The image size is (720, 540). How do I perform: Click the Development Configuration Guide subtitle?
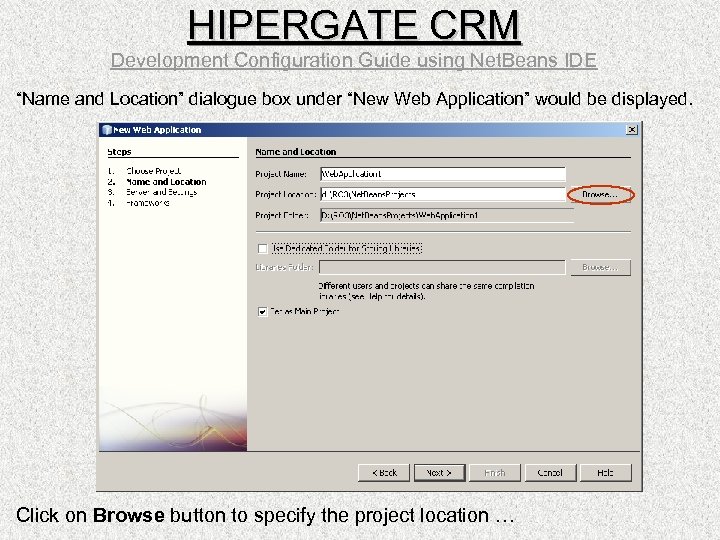tap(354, 61)
